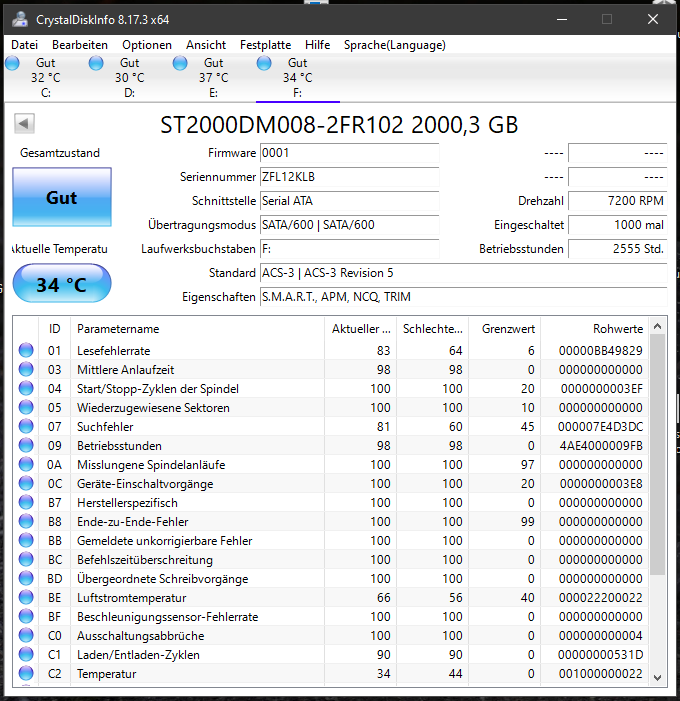Click status icon for Gemeldete unkorrigierbare Fehler
Viewport: 680px width, 701px height.
pyautogui.click(x=26, y=540)
